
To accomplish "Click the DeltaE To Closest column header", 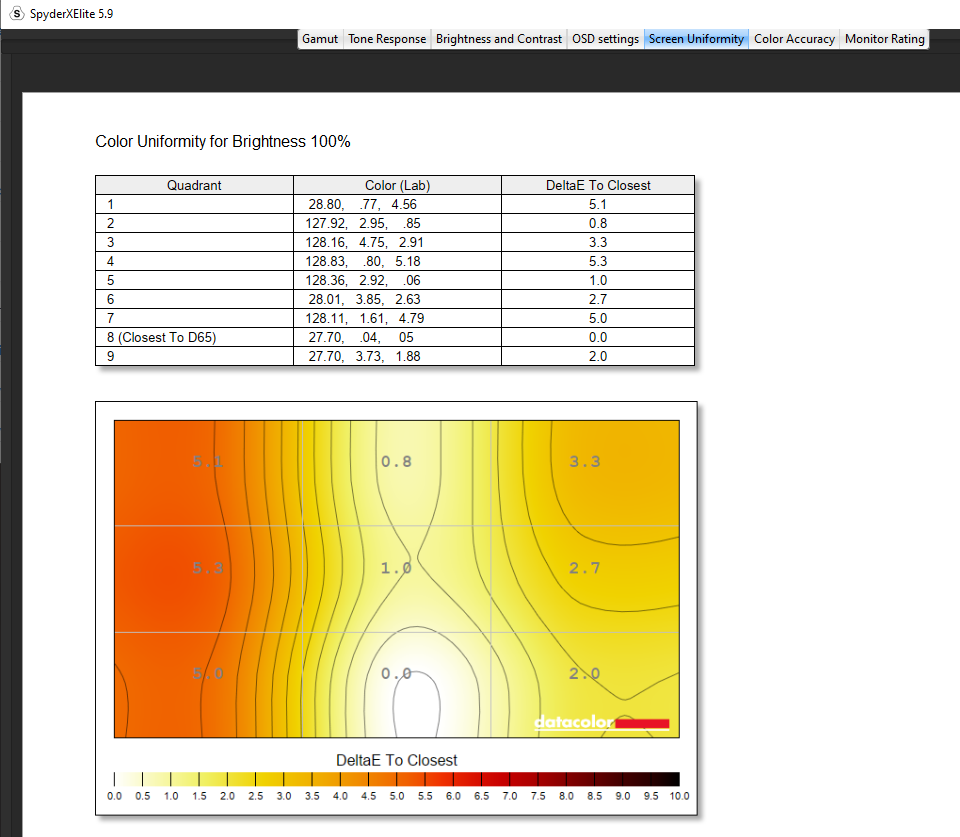I will coord(597,185).
